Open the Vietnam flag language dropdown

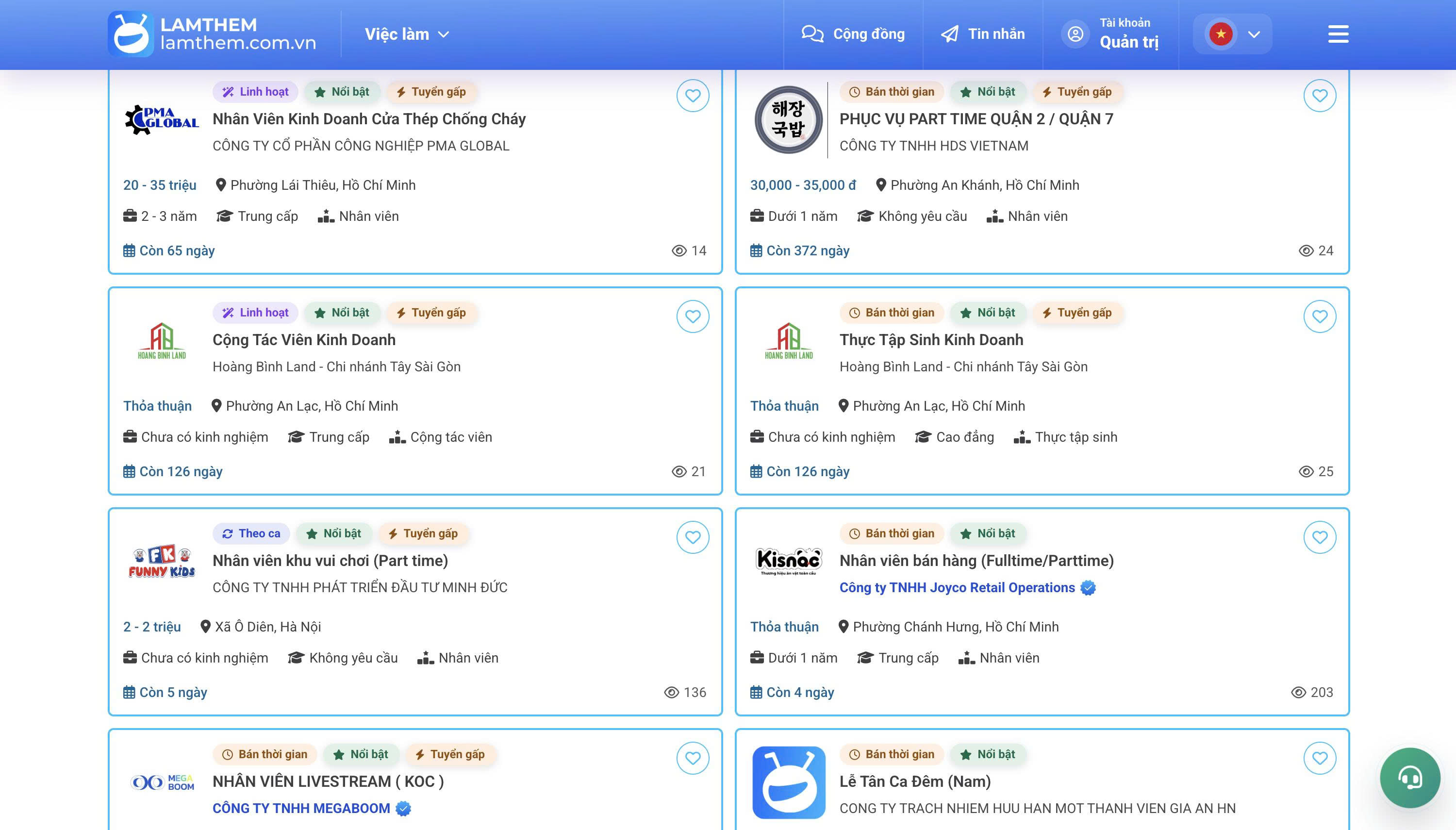click(x=1232, y=33)
